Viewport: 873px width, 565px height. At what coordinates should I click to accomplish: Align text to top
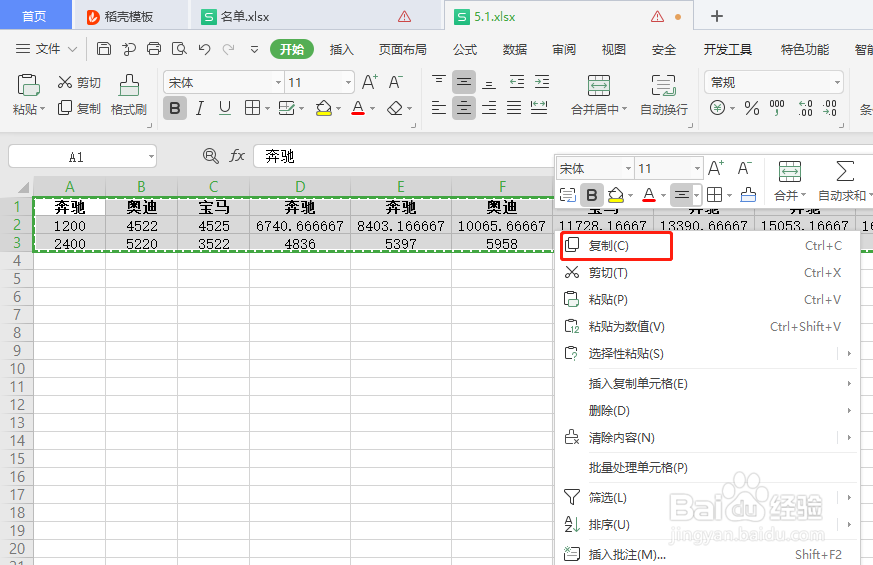click(439, 82)
